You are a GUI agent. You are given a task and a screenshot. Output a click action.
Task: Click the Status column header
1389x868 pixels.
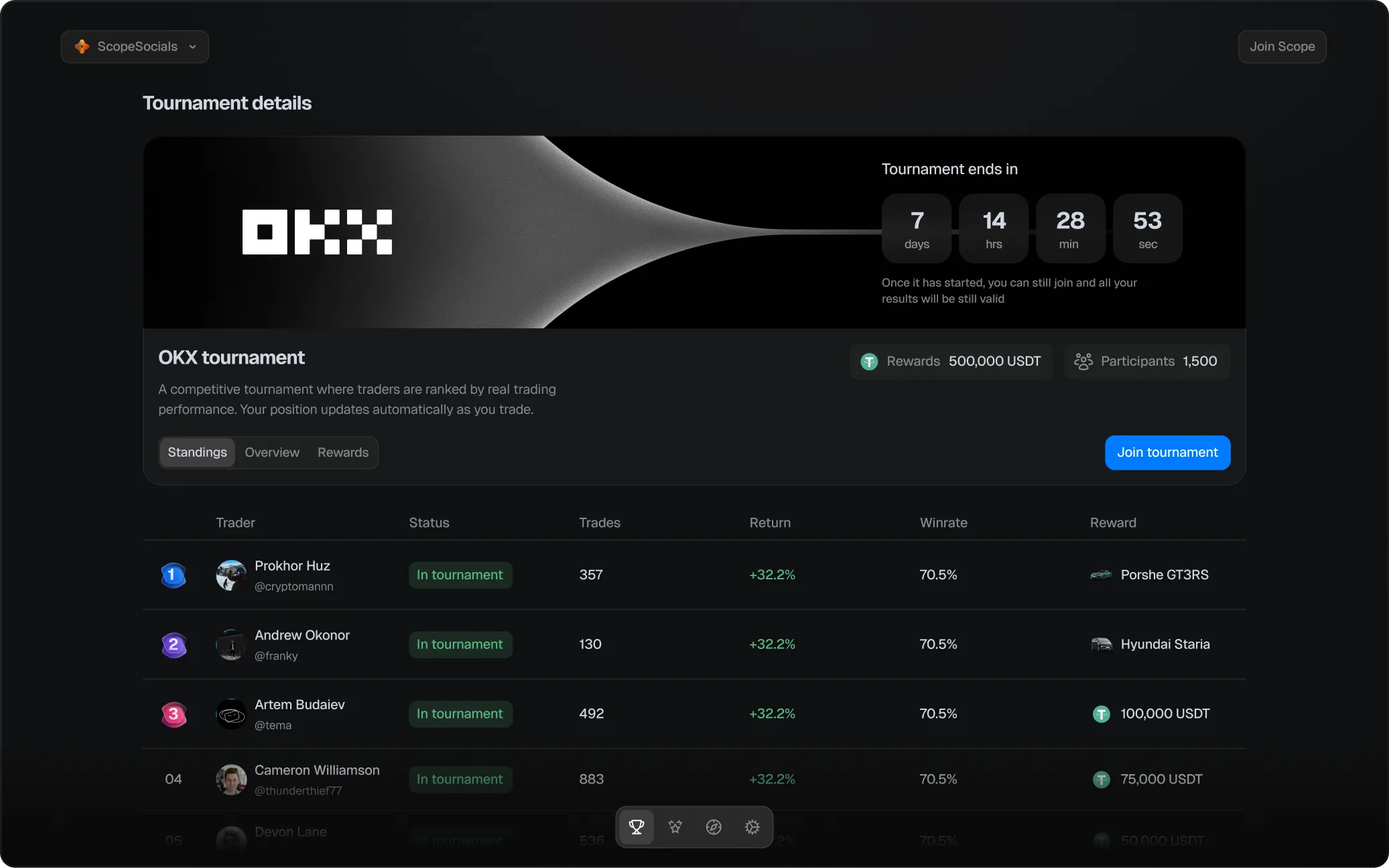tap(429, 522)
